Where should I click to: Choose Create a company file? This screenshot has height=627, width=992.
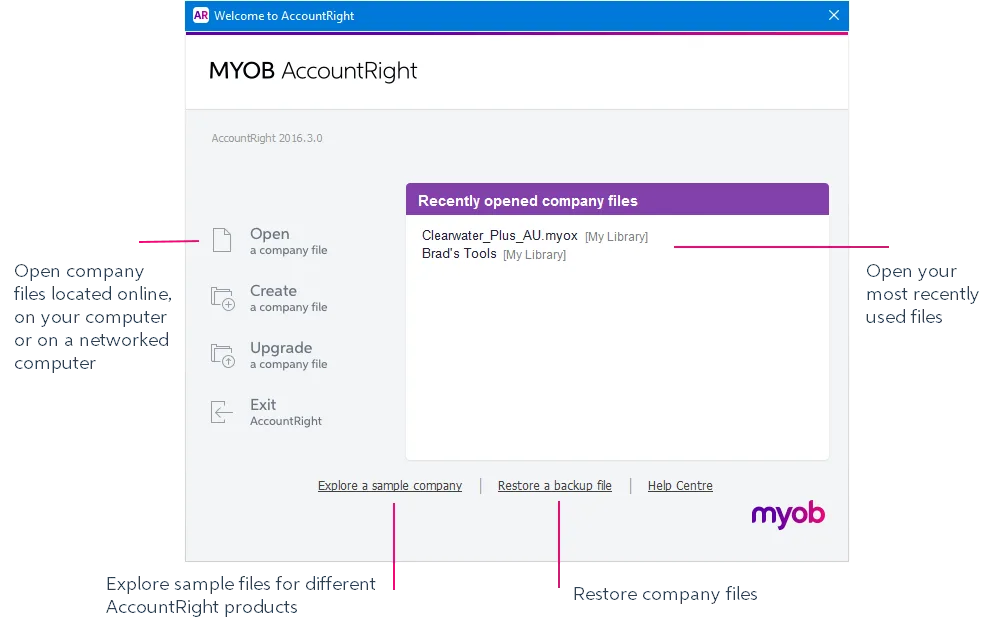pos(288,298)
